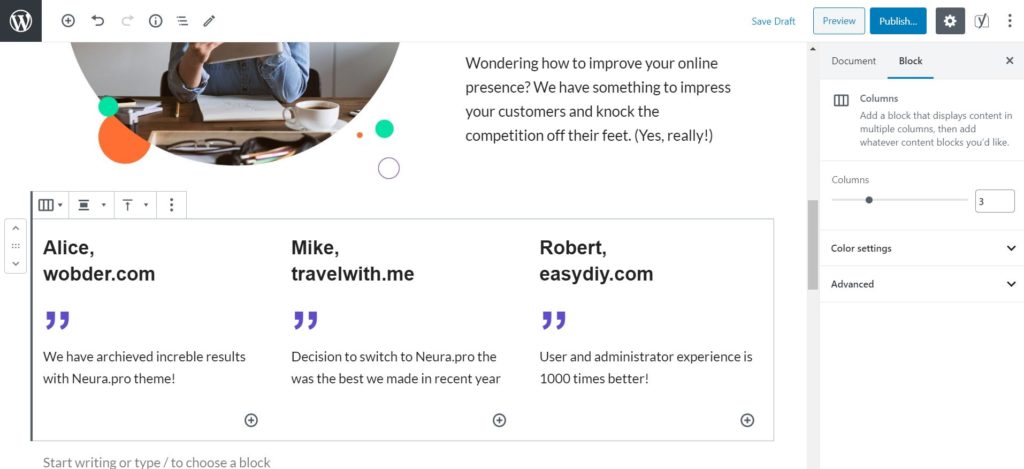The width and height of the screenshot is (1024, 469).
Task: Add a block in Alice's column
Action: click(251, 420)
